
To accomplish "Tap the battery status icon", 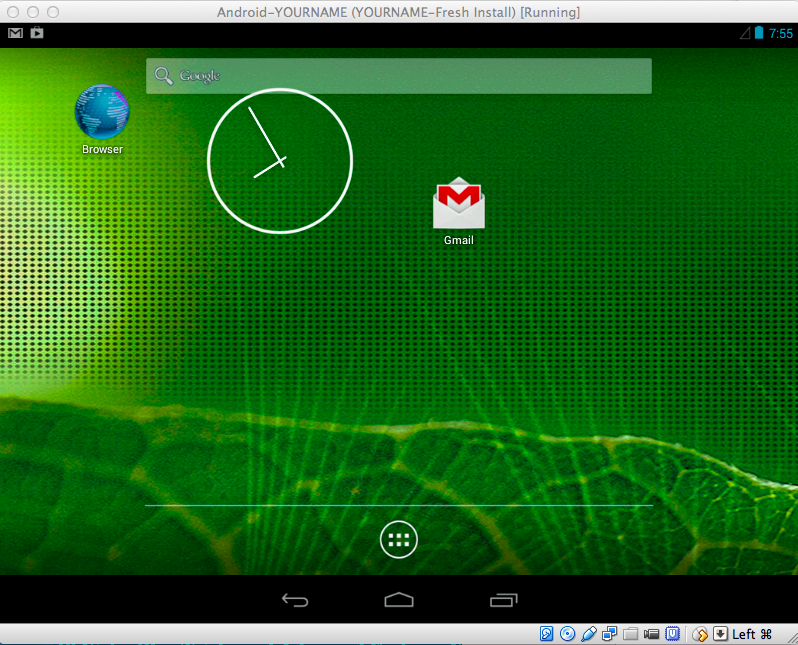I will 759,33.
